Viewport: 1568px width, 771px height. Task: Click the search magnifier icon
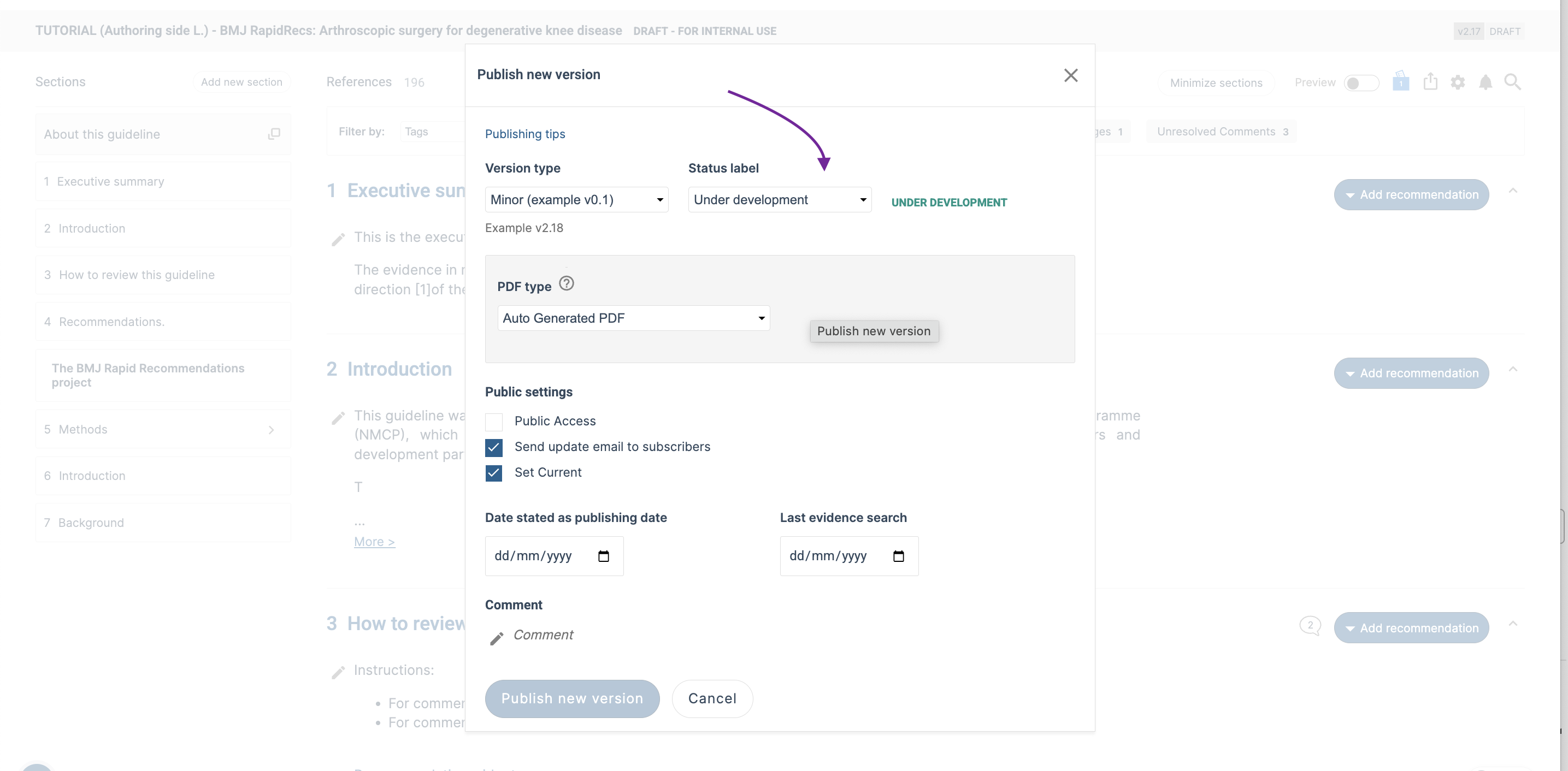pos(1513,81)
